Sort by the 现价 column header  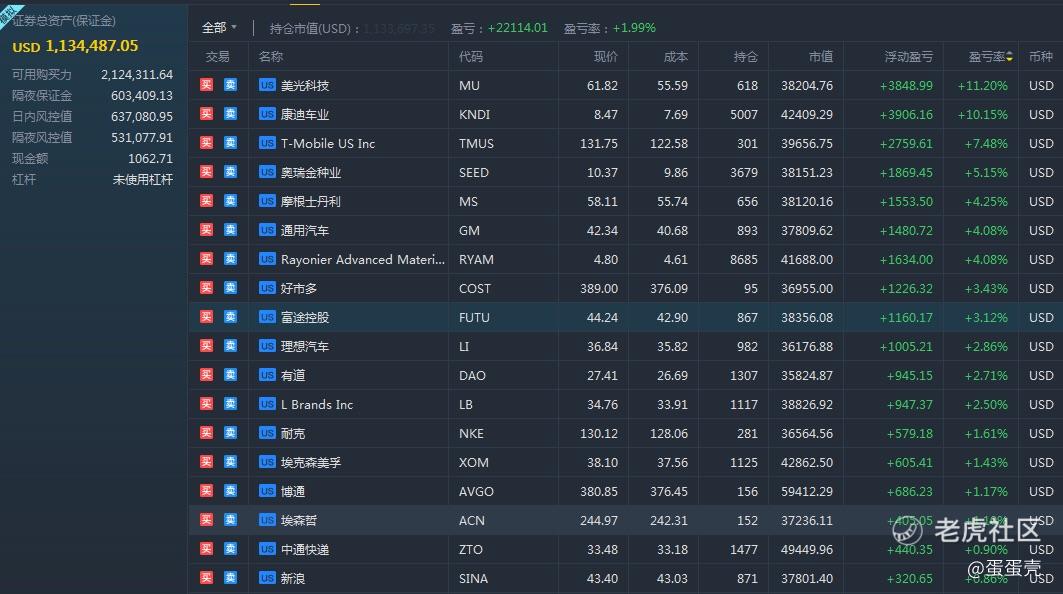click(x=606, y=56)
